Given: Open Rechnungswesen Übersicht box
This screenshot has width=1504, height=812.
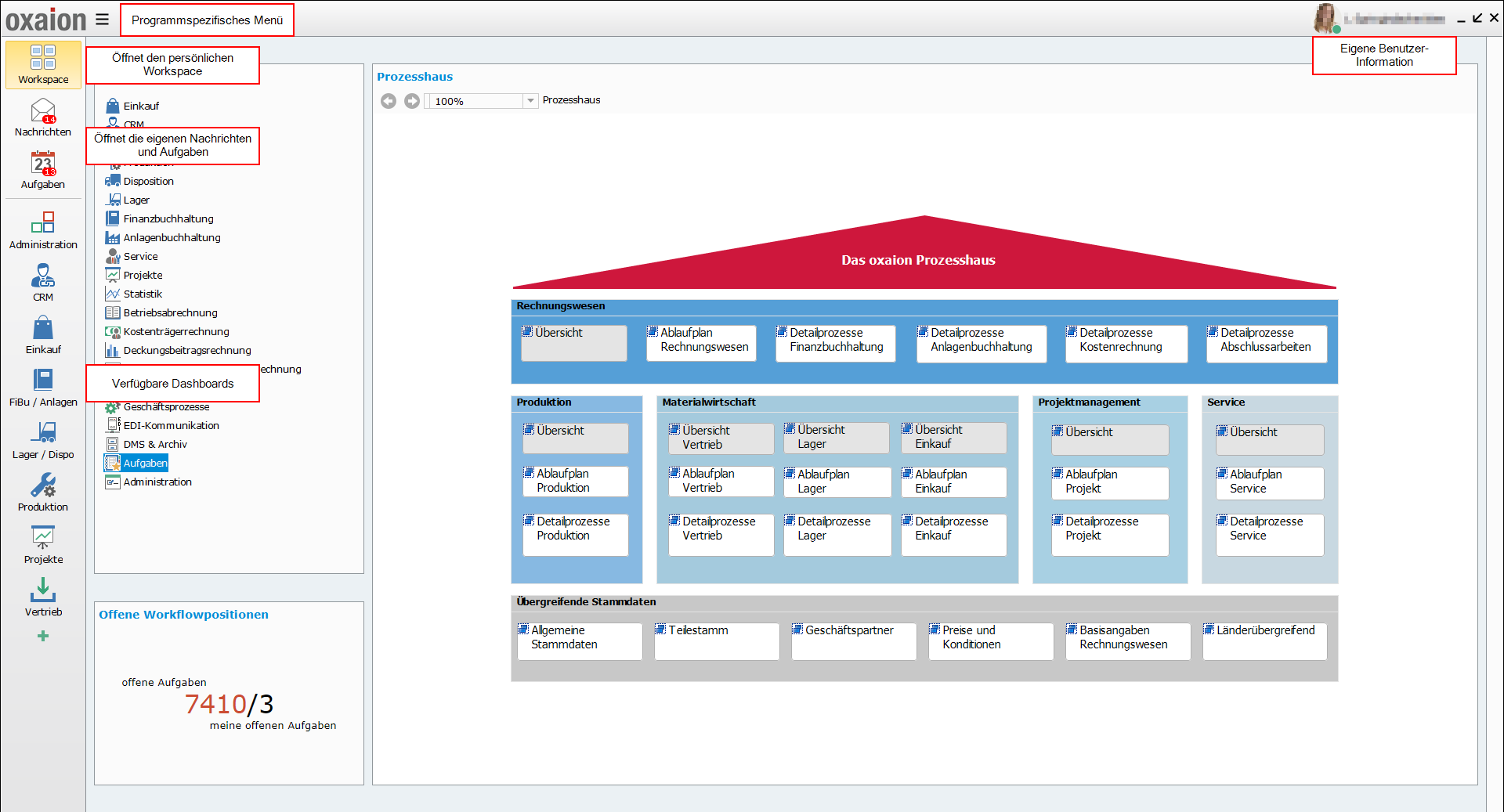Looking at the screenshot, I should (x=574, y=343).
